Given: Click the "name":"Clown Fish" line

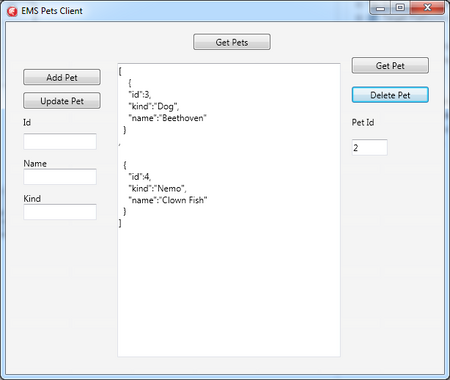Looking at the screenshot, I should click(168, 200).
